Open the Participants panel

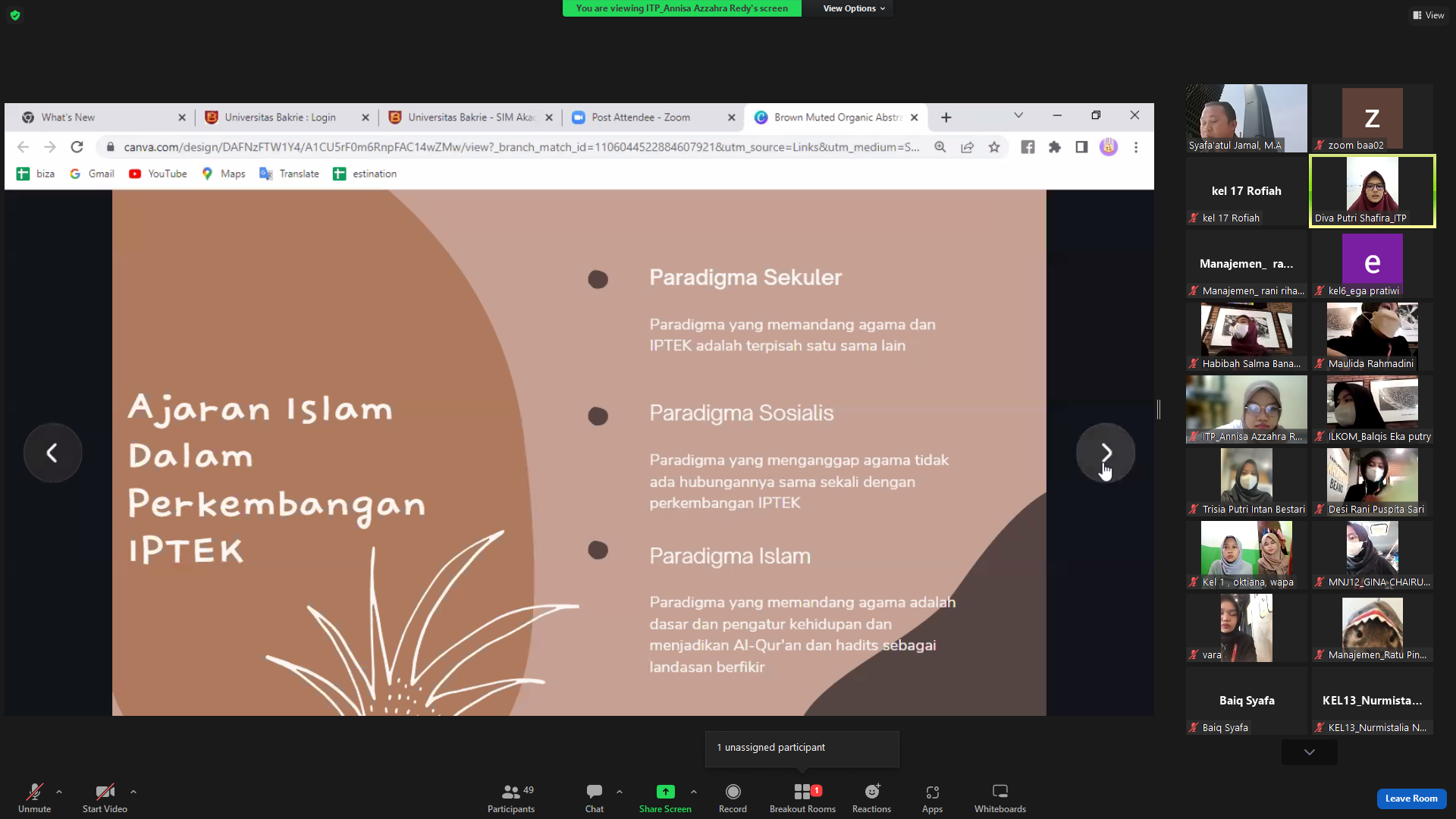pos(511,798)
